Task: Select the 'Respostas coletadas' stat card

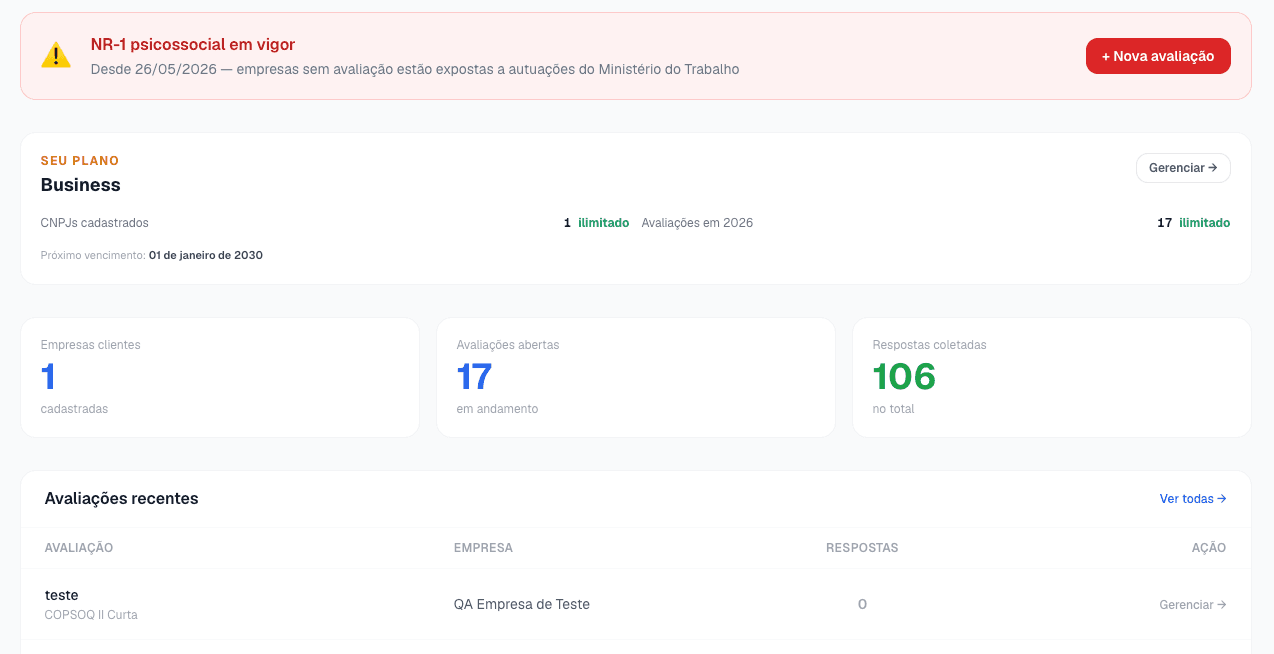Action: click(1052, 378)
